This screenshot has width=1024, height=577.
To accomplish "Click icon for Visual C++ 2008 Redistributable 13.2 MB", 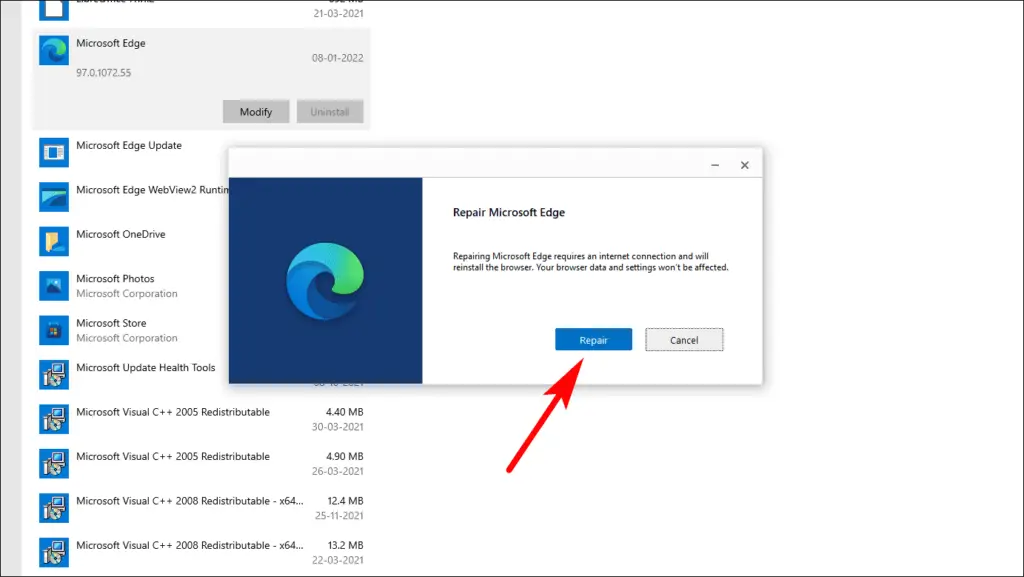I will (54, 552).
